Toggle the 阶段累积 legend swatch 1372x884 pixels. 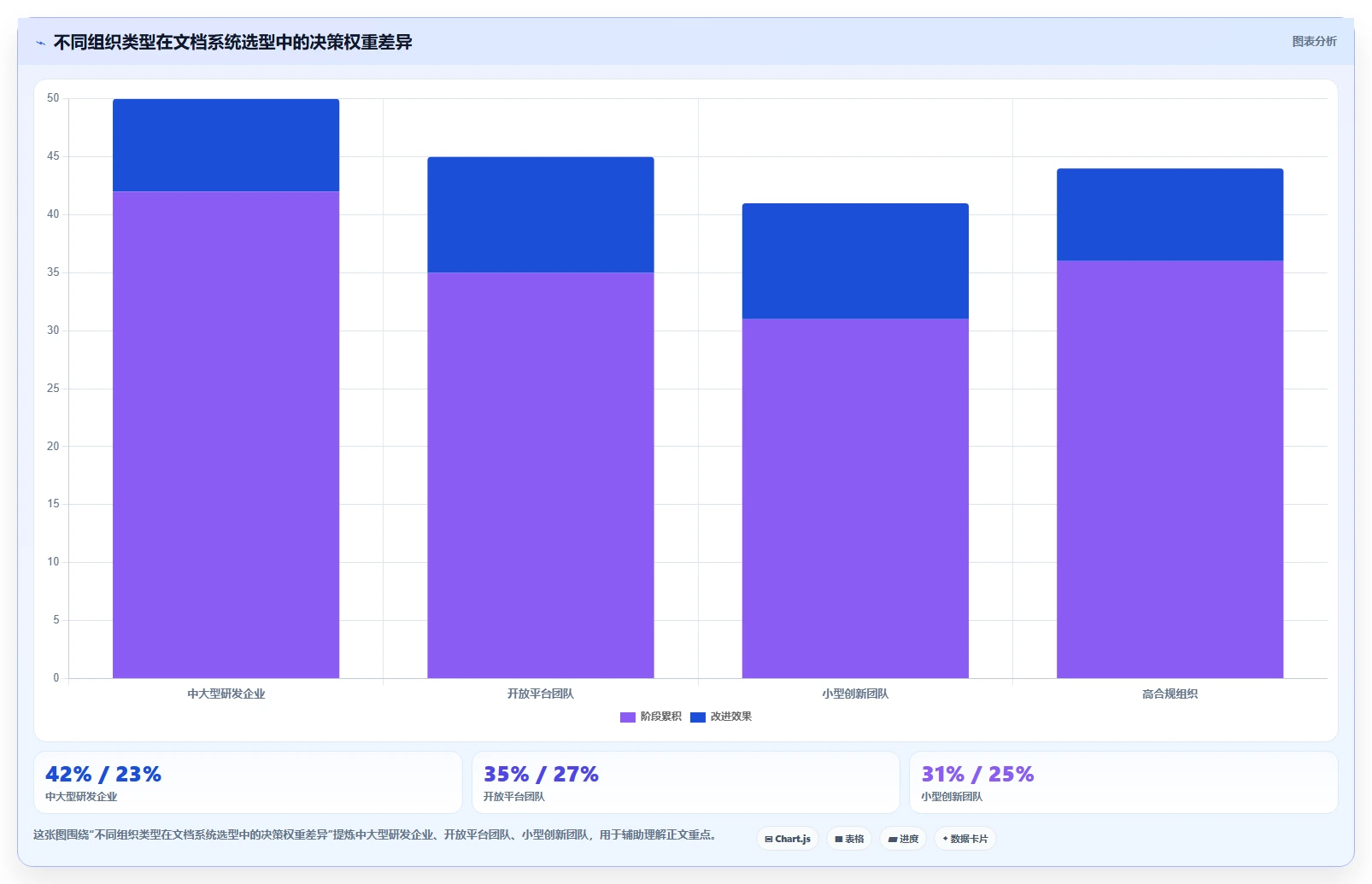pos(628,717)
